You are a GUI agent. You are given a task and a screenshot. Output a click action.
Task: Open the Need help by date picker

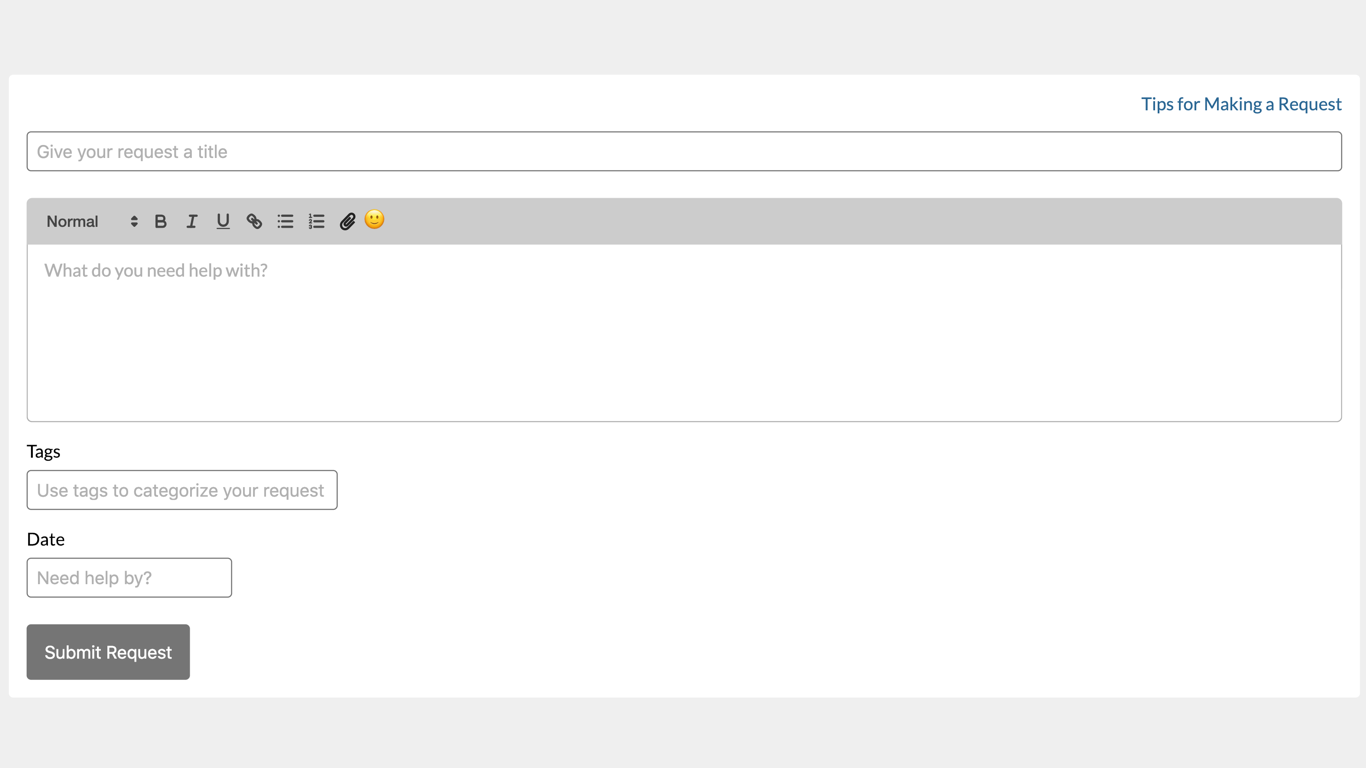[x=129, y=578]
